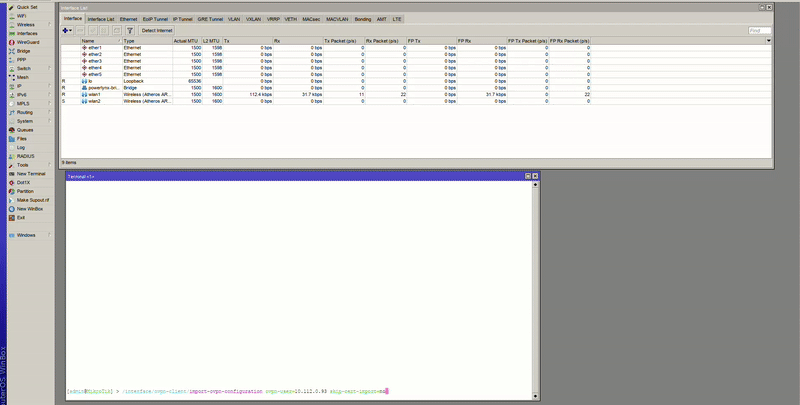This screenshot has width=800, height=405.
Task: Switch to the GRE Tunnel tab
Action: pyautogui.click(x=210, y=19)
